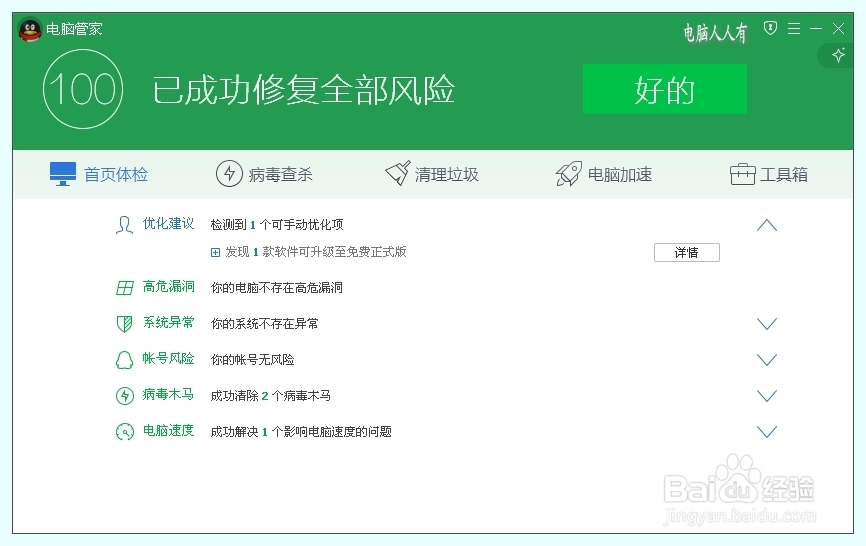Click the text 发现1款软件可升级至免费正式版

pos(316,252)
